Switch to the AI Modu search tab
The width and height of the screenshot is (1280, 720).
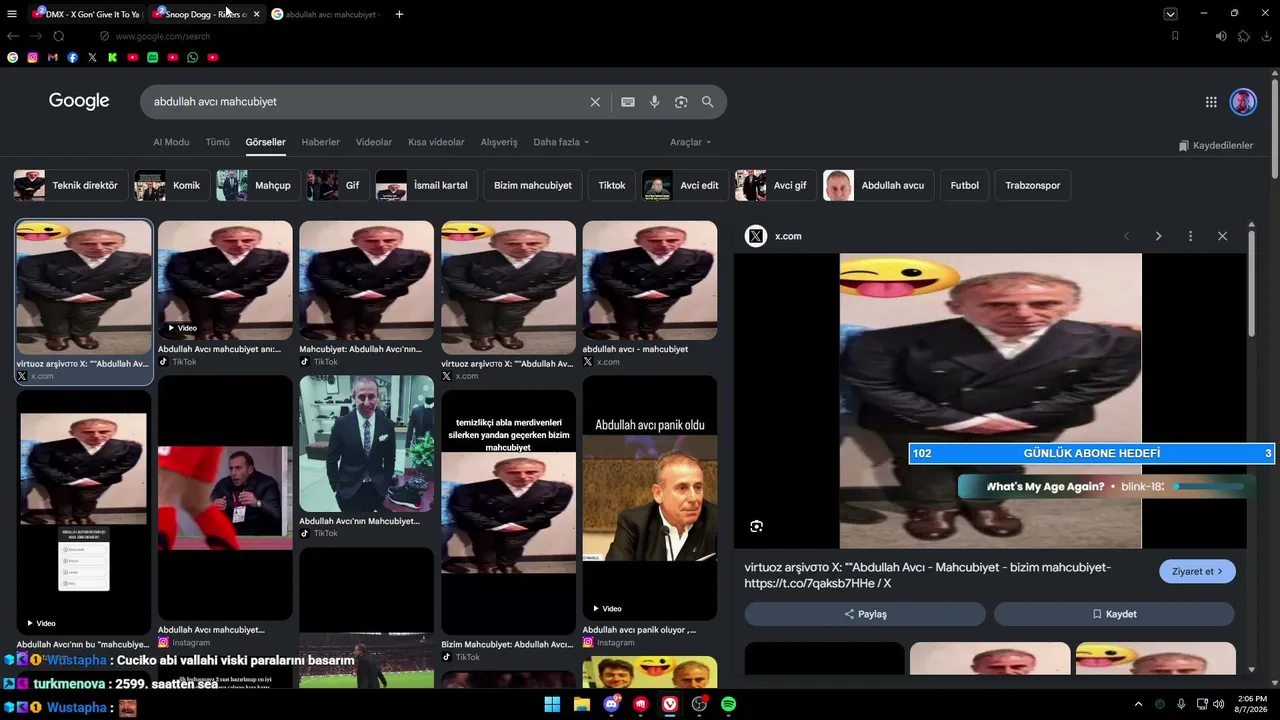pos(171,142)
